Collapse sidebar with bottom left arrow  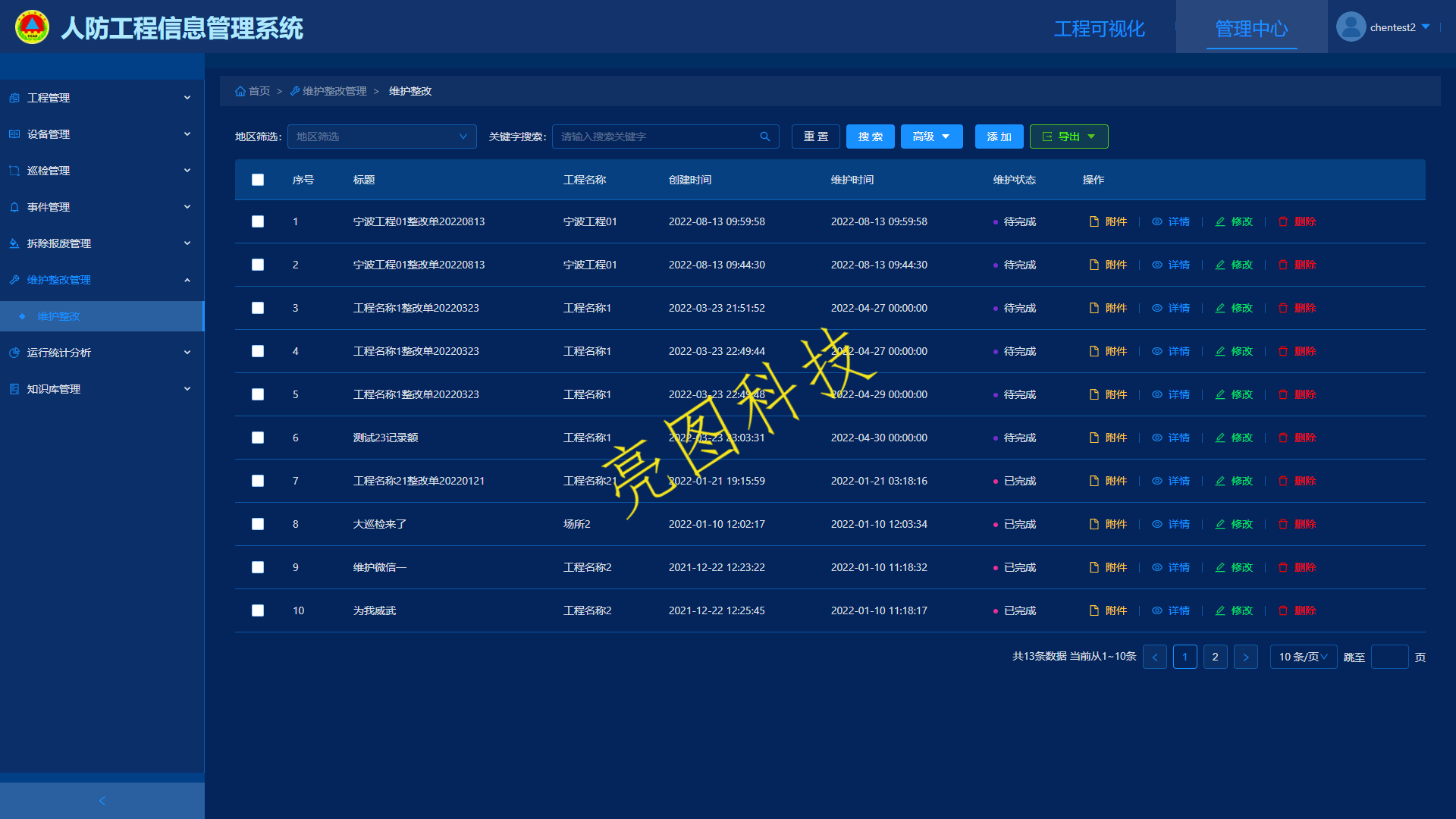pyautogui.click(x=102, y=801)
